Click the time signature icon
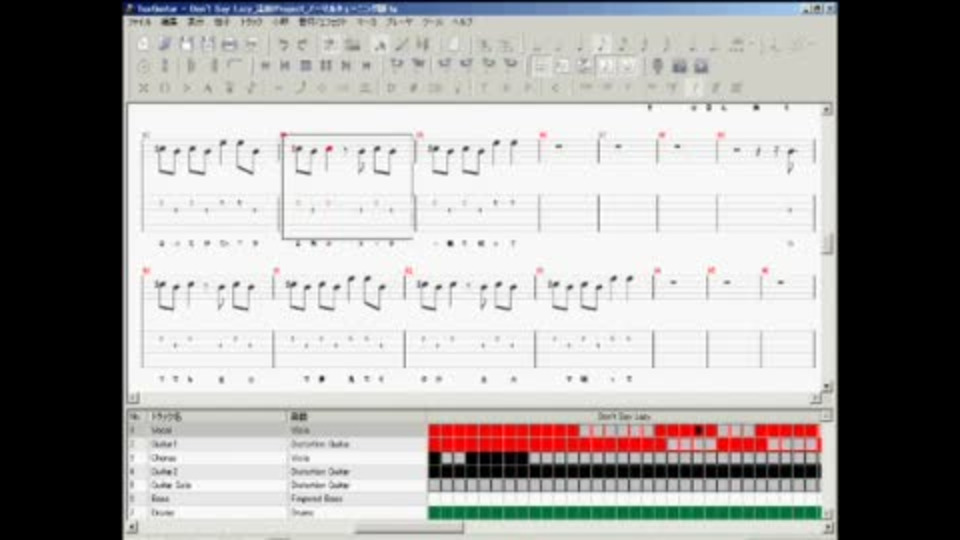960x540 pixels. click(165, 66)
